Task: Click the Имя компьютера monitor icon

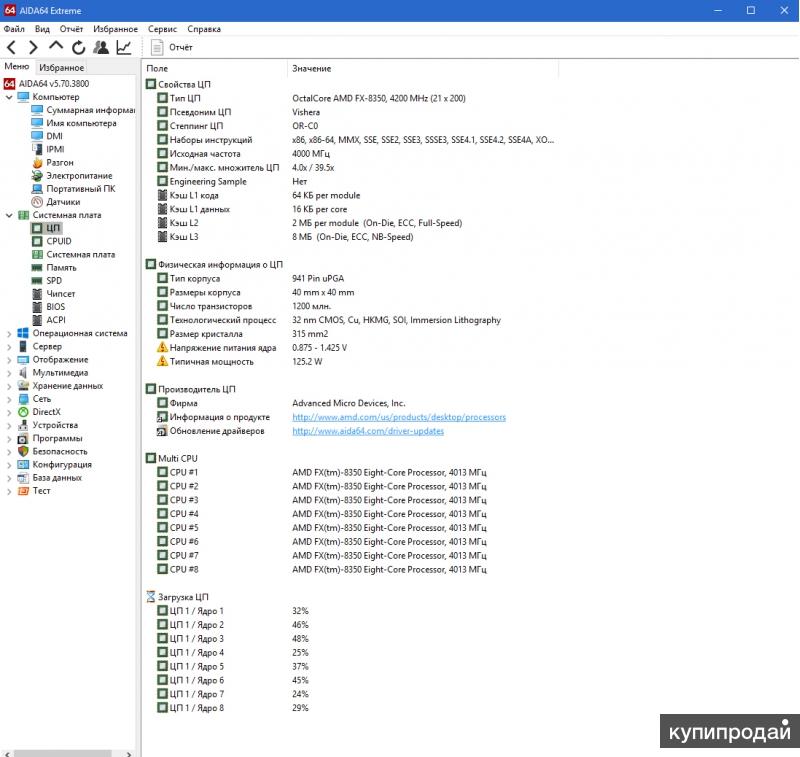Action: (x=37, y=123)
